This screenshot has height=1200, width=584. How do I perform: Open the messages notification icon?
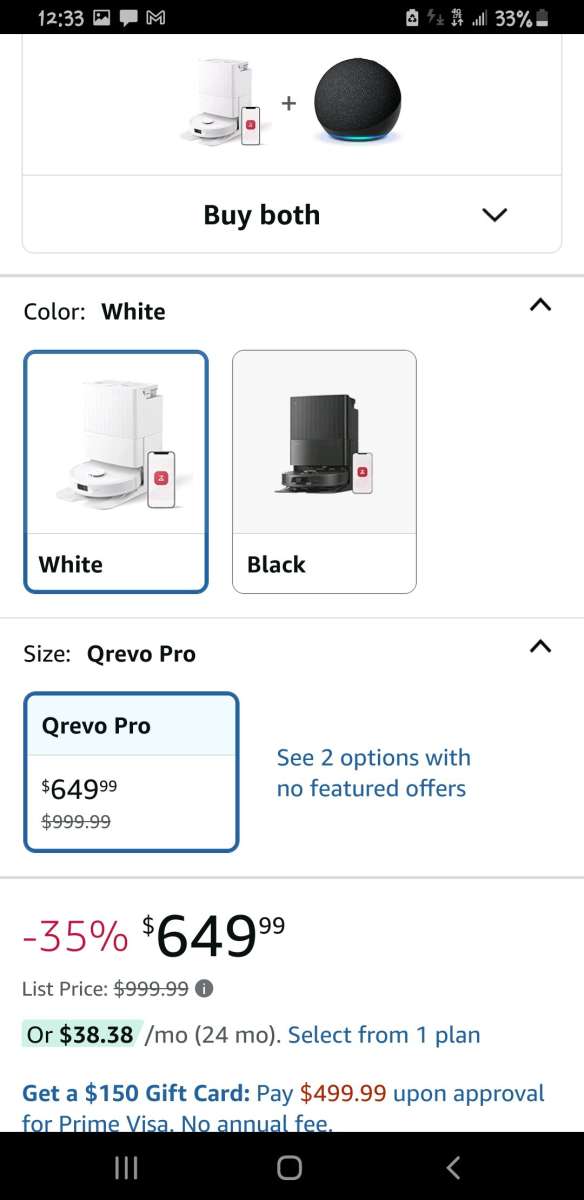[127, 17]
